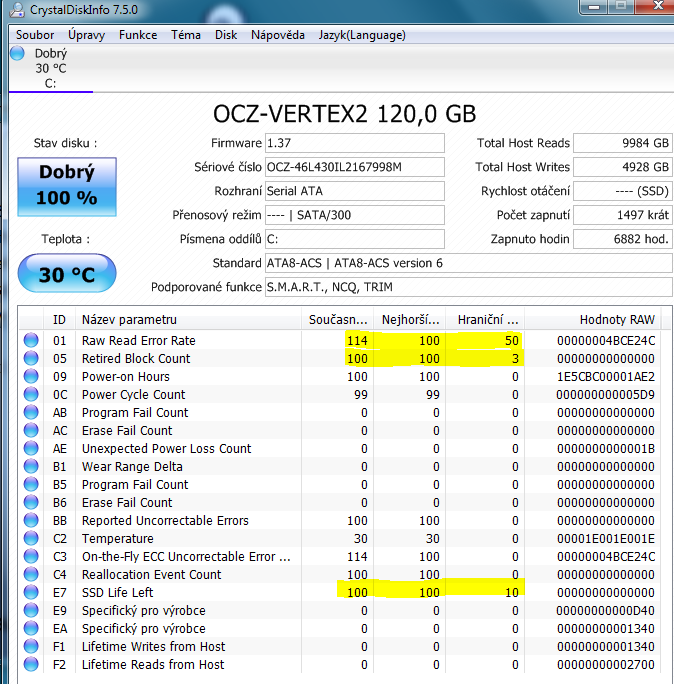Screen dimensions: 674x684
Task: Select the Unexpected Power Loss Count row name
Action: click(167, 448)
